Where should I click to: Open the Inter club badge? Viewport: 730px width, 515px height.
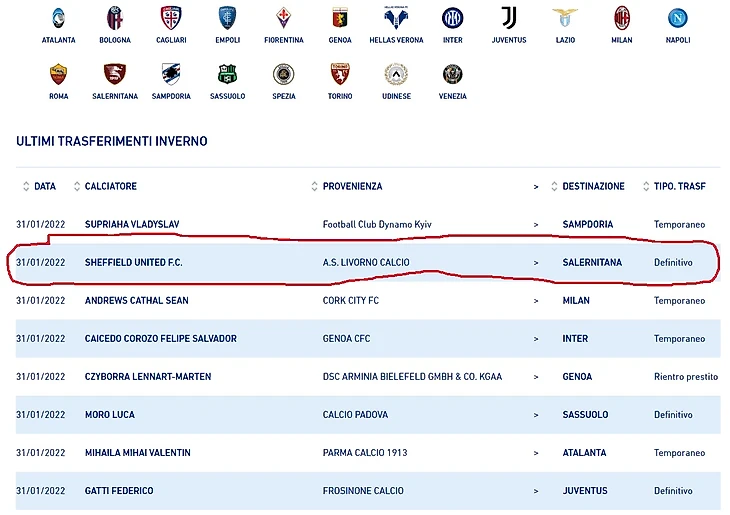453,18
